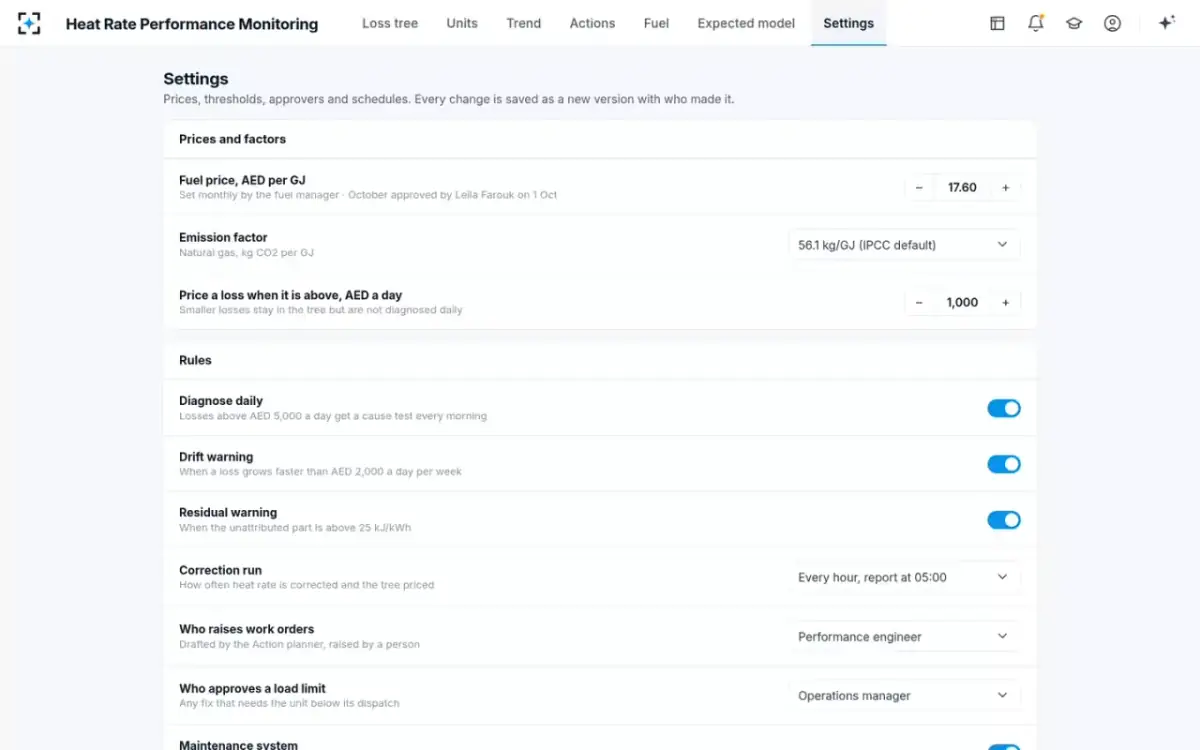Click 'Drafted by the Action planner' text
1200x750 pixels.
[299, 645]
